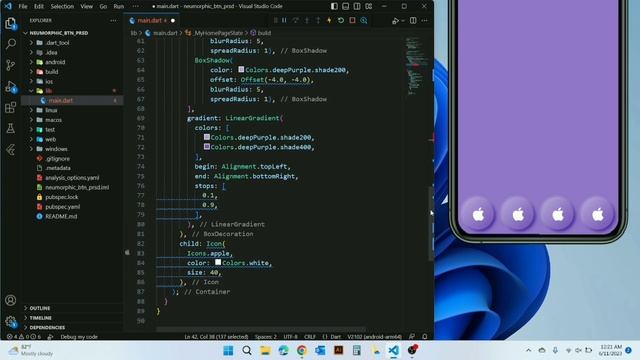Open the Source Control view

11,65
